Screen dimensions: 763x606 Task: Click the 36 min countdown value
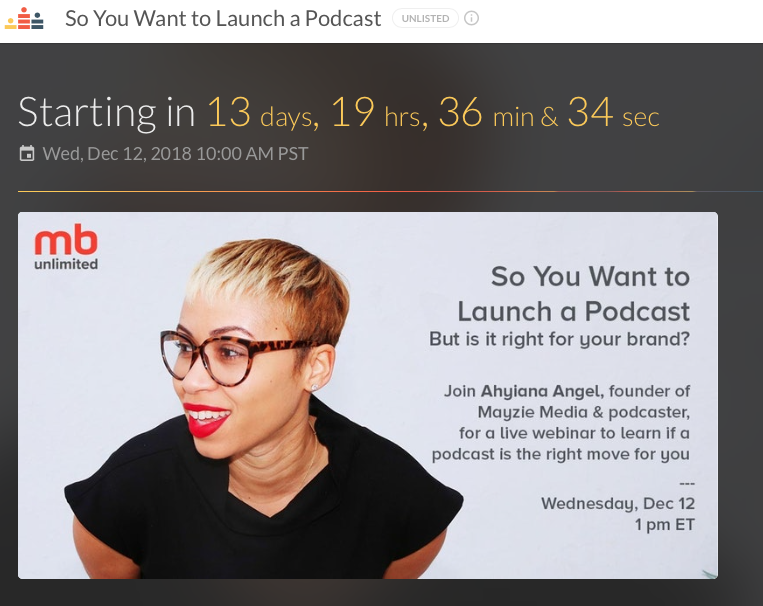(487, 112)
